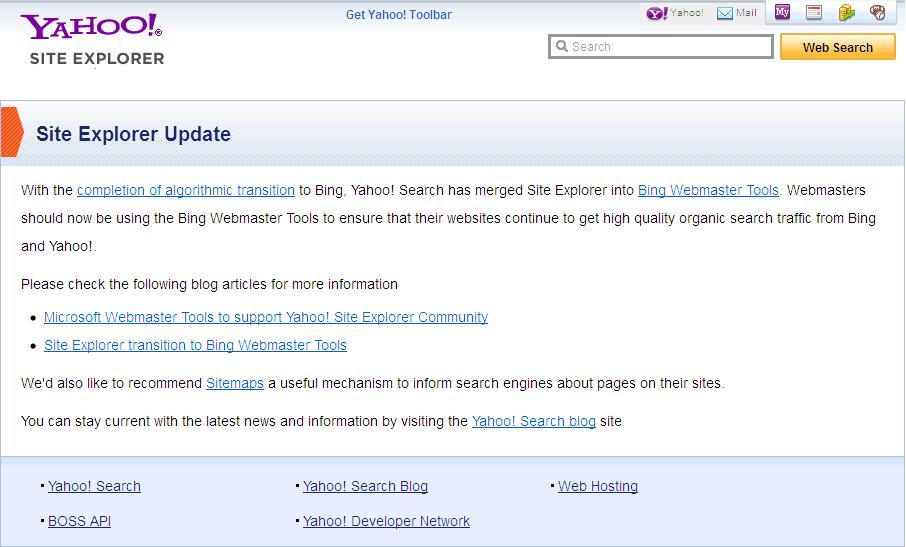Open the Bing Webmaster Tools link
This screenshot has height=547, width=906.
(708, 190)
